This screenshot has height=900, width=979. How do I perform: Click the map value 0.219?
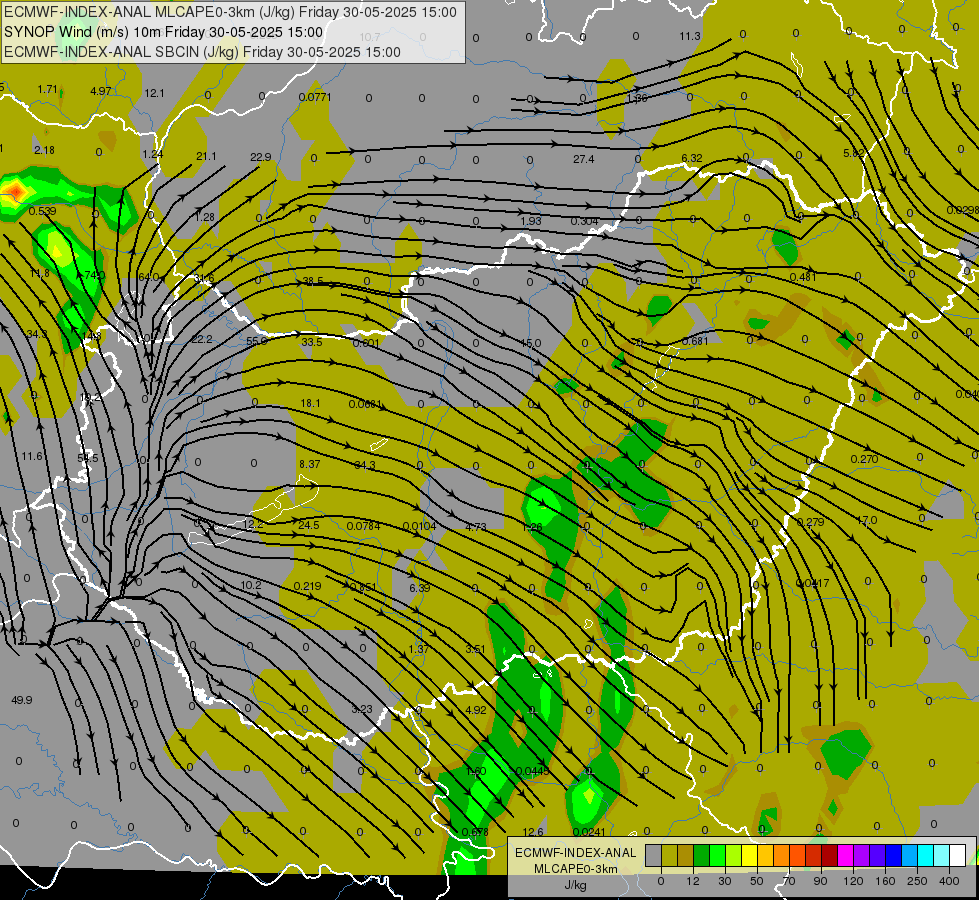click(x=307, y=586)
